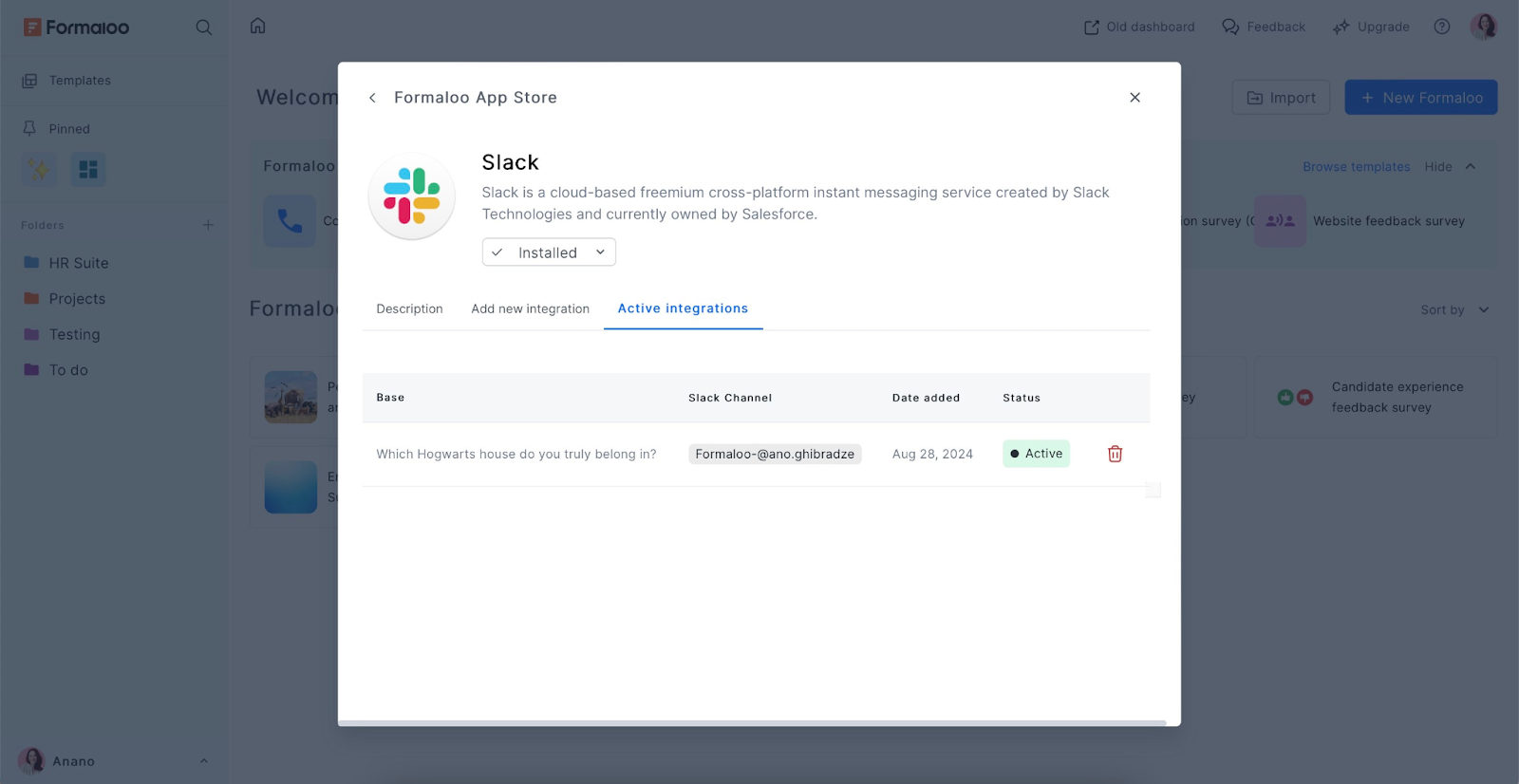Click the Hide link
The width and height of the screenshot is (1519, 784).
tap(1438, 166)
